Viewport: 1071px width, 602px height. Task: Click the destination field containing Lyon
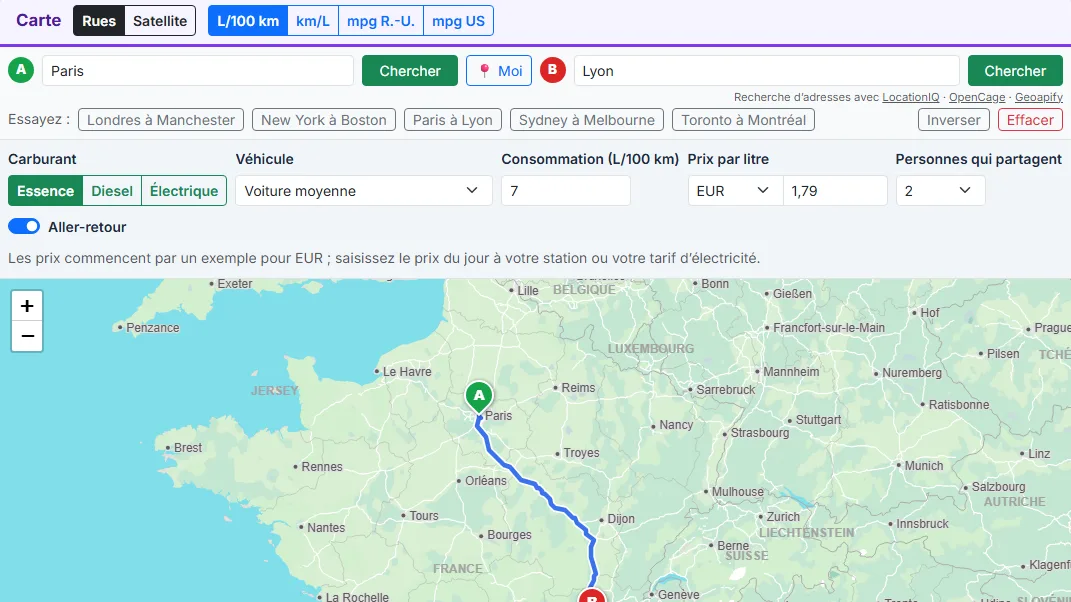[x=766, y=71]
